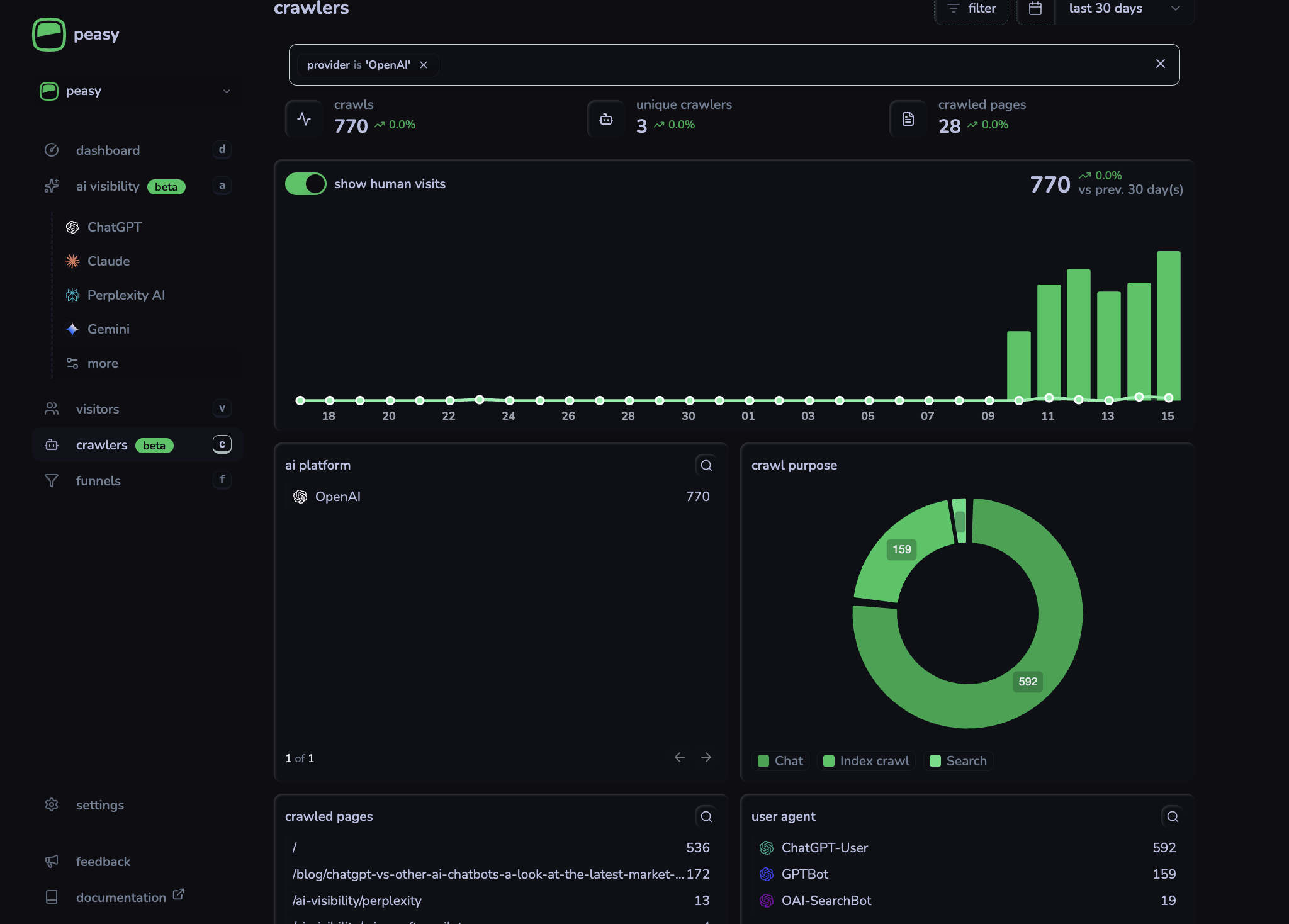Search within the crawled pages panel
The width and height of the screenshot is (1289, 924).
pos(706,816)
